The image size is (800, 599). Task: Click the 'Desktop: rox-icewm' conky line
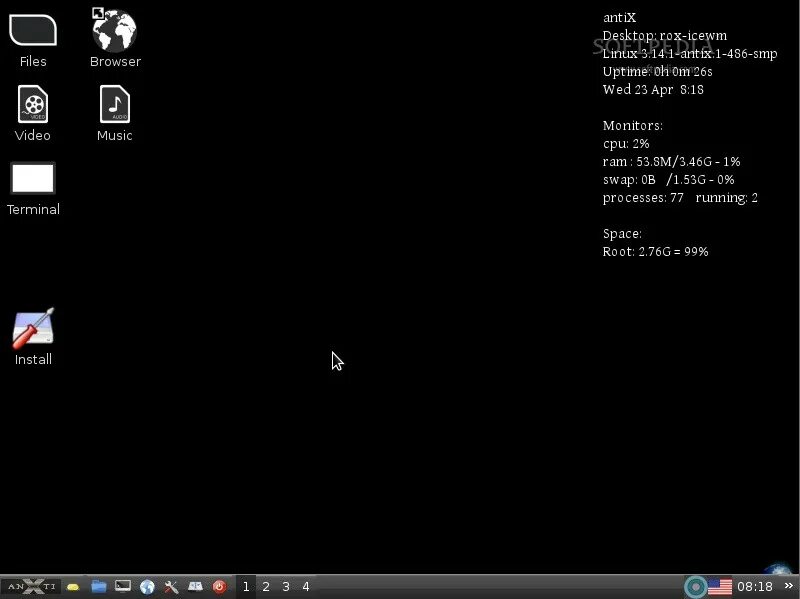pos(665,36)
